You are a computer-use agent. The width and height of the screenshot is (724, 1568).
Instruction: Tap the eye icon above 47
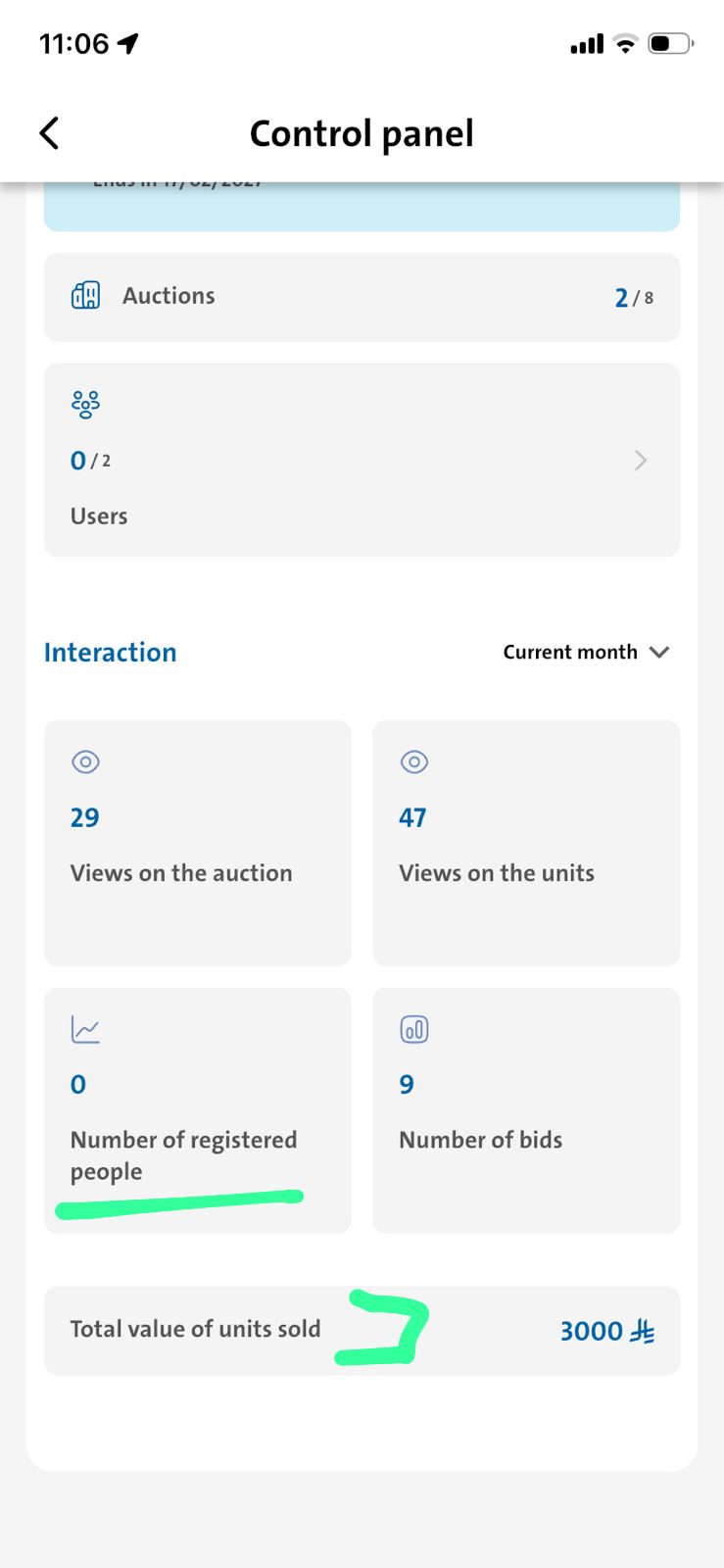[x=414, y=761]
